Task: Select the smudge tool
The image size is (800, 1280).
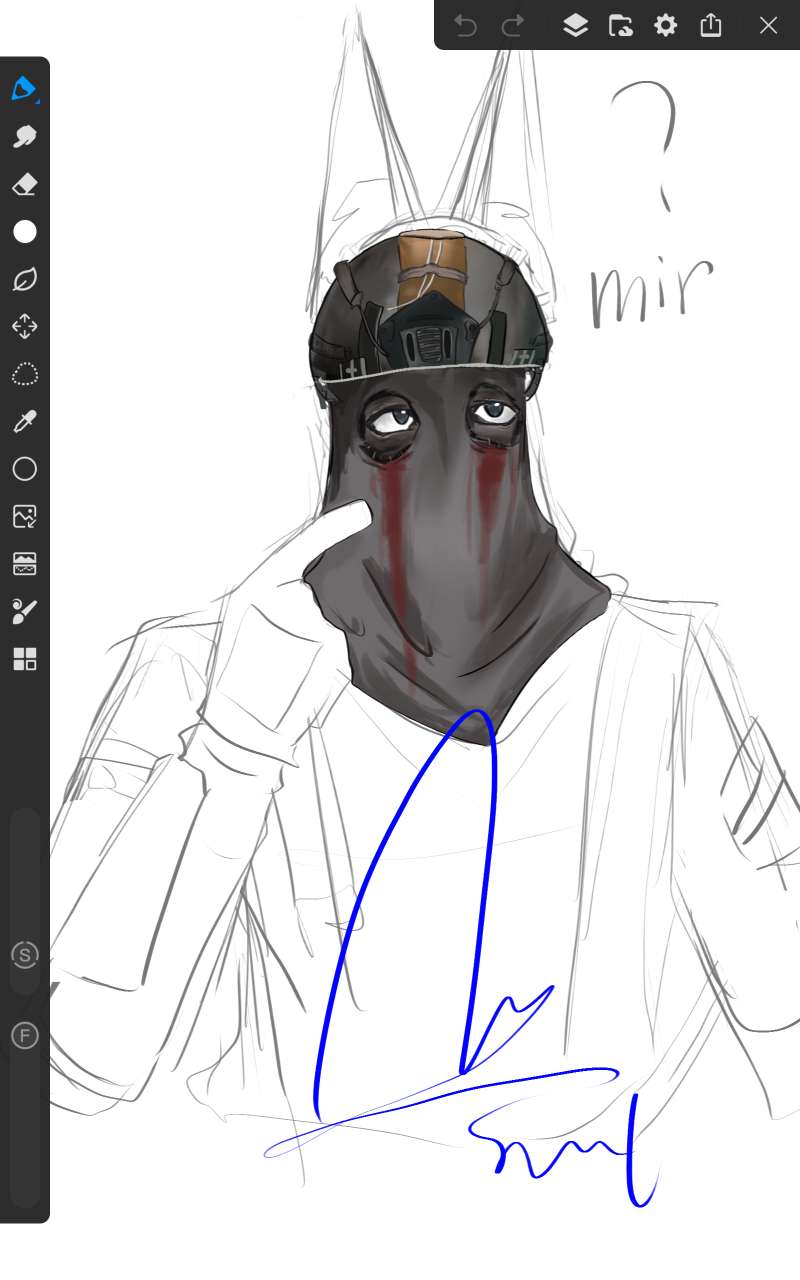Action: pyautogui.click(x=24, y=137)
